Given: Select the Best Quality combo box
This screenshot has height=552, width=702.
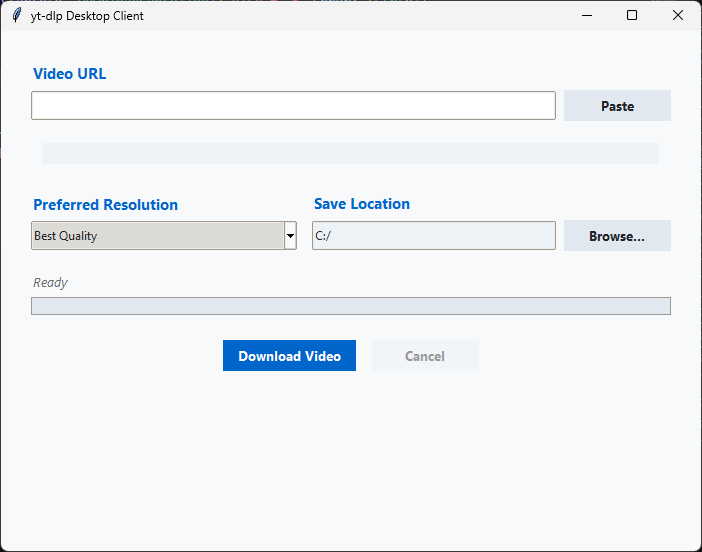Looking at the screenshot, I should [164, 235].
